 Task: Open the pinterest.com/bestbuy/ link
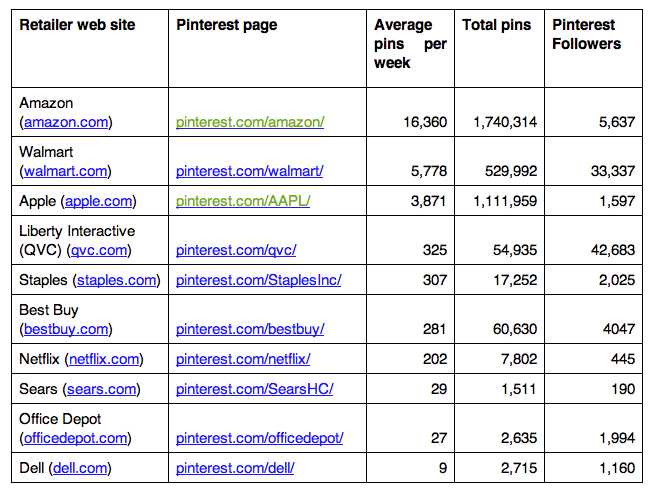point(250,328)
